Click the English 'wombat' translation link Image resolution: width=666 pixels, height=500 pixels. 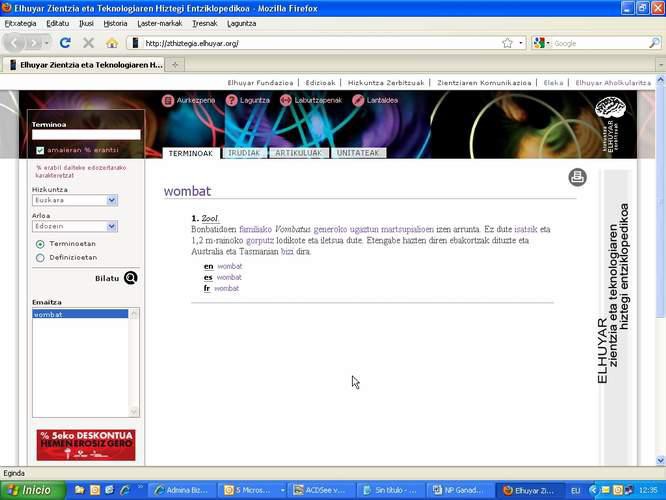(x=230, y=266)
